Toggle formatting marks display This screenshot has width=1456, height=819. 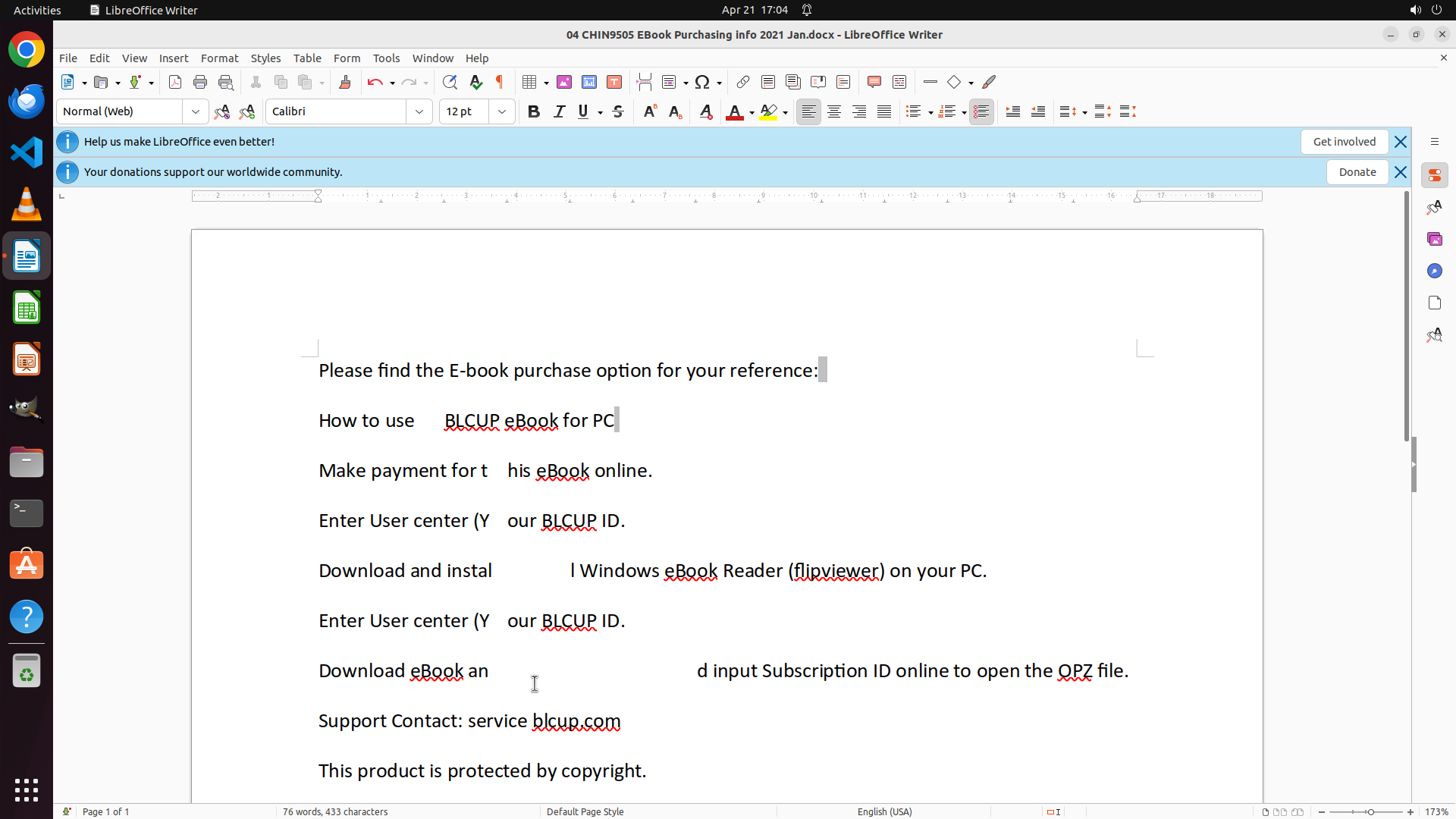tap(500, 82)
